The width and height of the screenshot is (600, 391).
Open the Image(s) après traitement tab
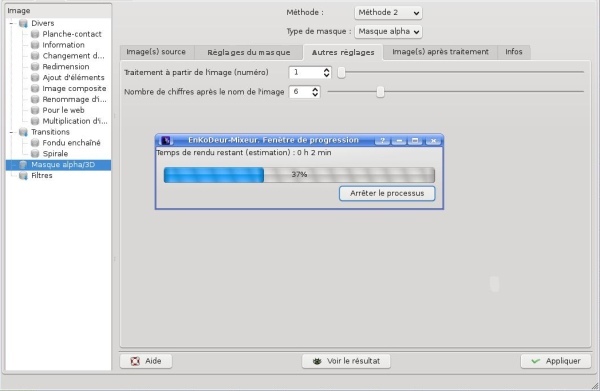pyautogui.click(x=440, y=52)
